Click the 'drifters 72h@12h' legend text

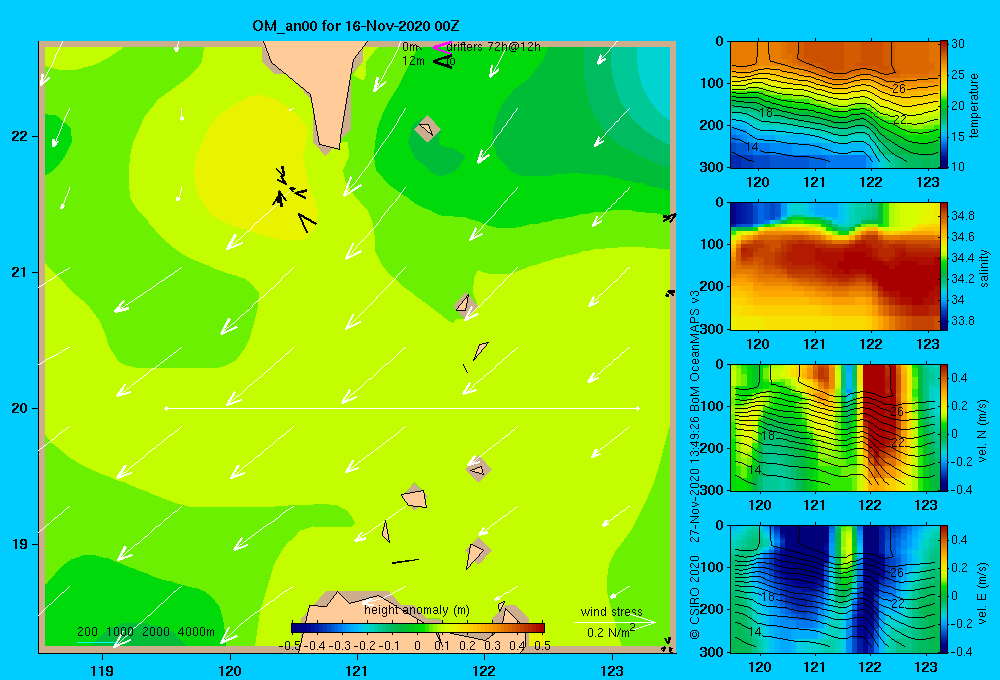[x=494, y=47]
